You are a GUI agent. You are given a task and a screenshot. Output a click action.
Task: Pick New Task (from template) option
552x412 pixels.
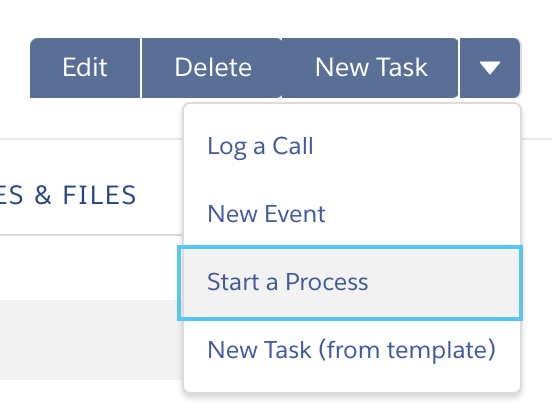(352, 350)
